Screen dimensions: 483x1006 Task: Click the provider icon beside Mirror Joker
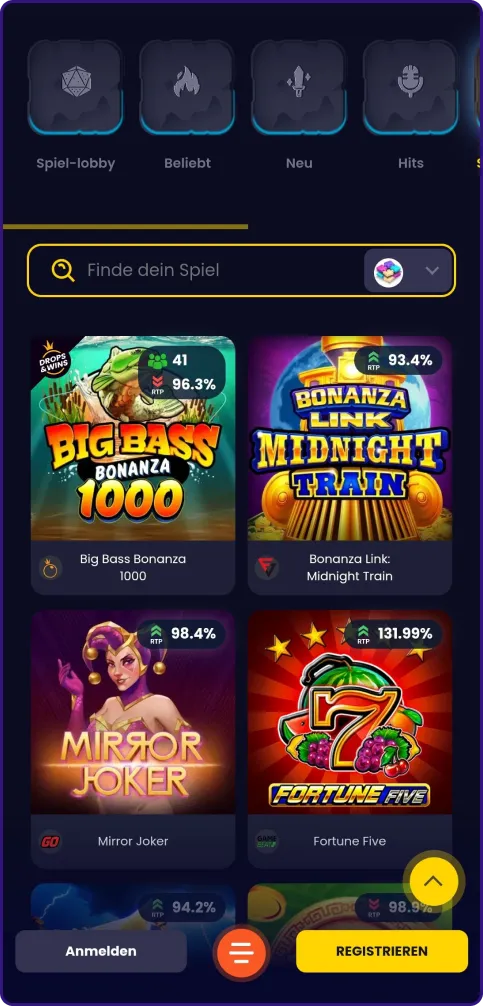(51, 841)
